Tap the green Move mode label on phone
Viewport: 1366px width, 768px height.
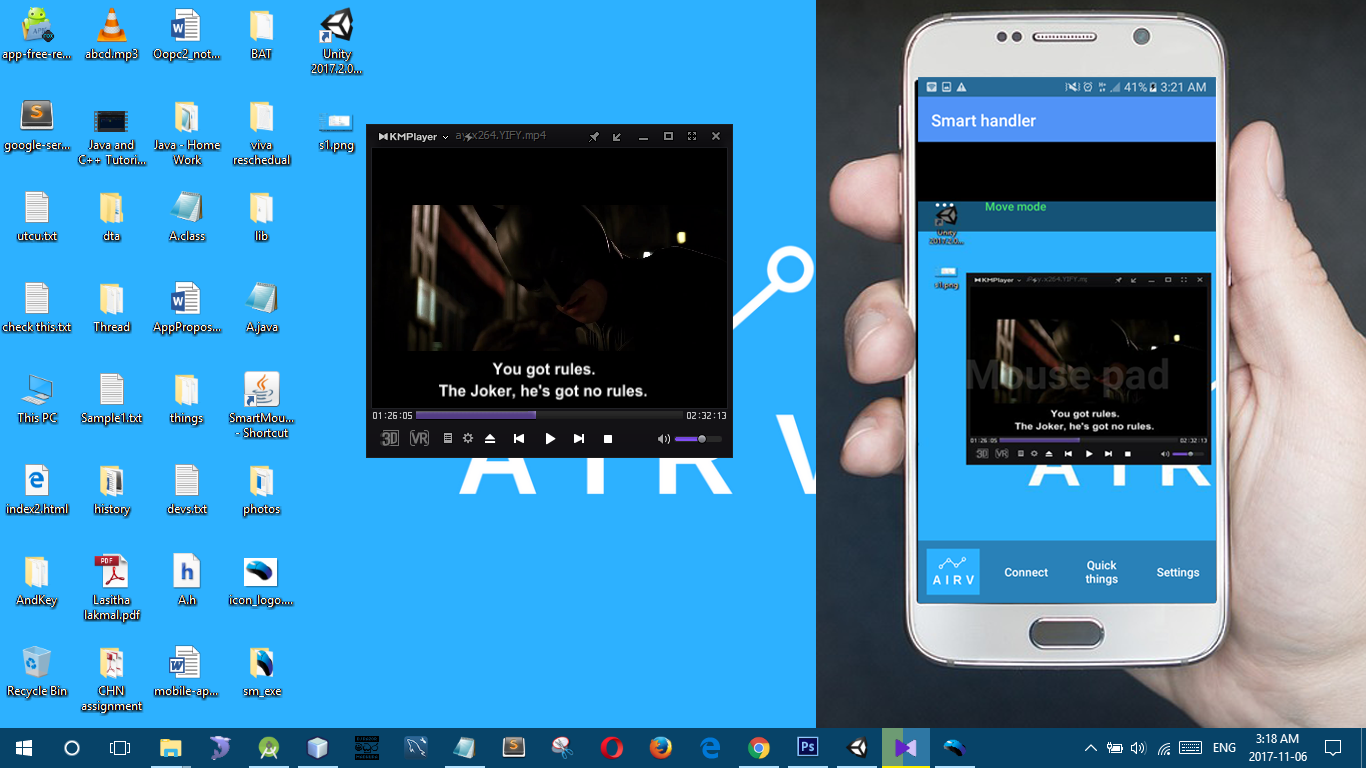coord(1015,207)
